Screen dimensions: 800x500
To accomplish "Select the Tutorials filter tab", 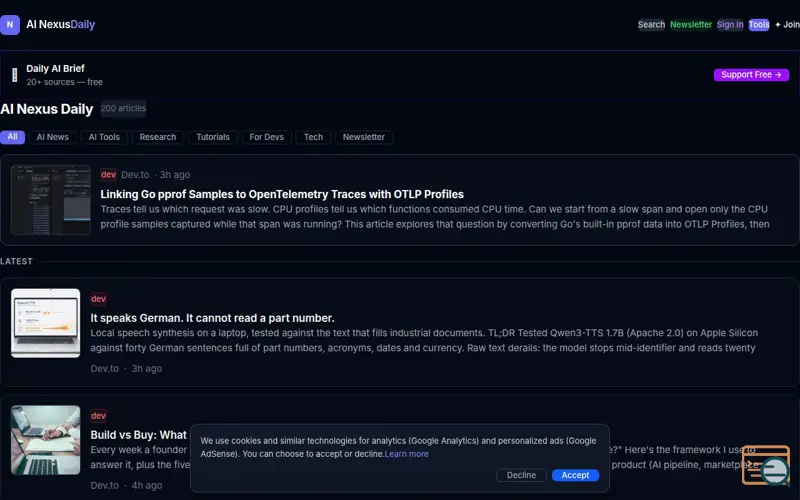I will 213,137.
